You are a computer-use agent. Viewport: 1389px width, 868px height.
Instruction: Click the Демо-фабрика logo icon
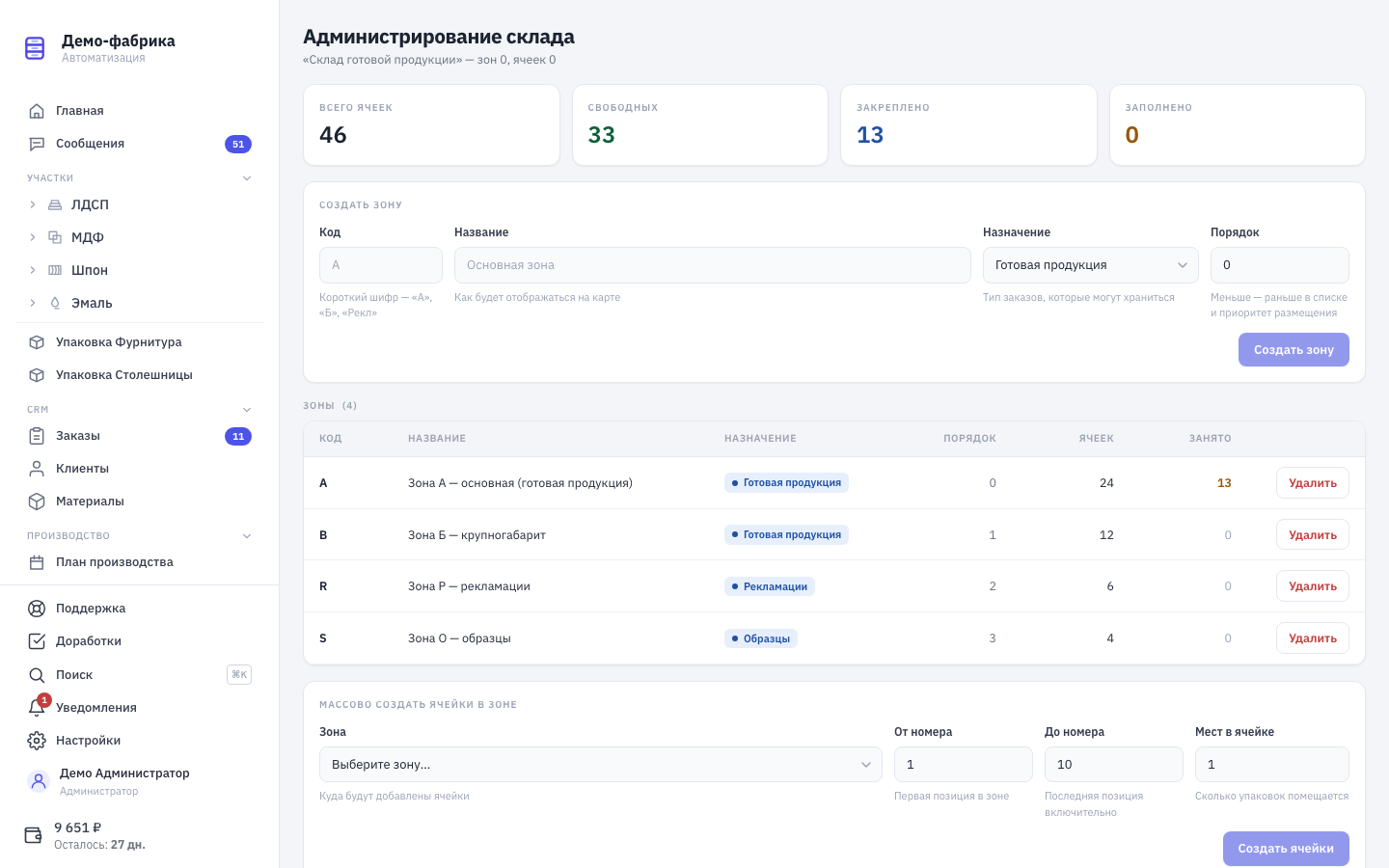(x=35, y=47)
